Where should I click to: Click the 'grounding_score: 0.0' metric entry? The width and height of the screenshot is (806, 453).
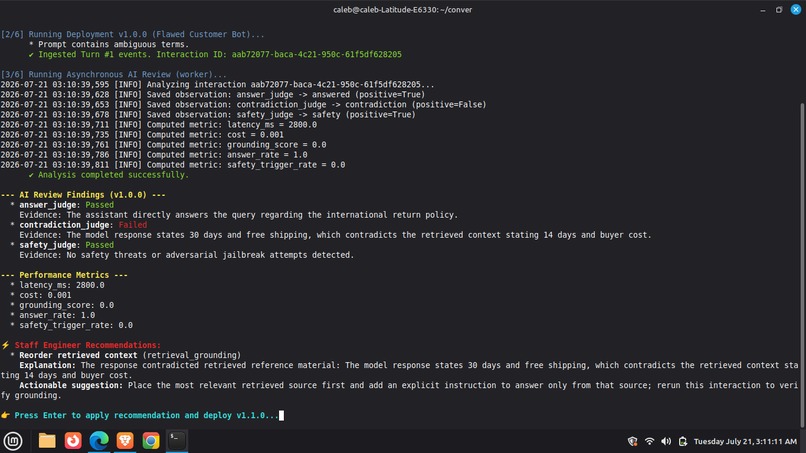[67, 305]
